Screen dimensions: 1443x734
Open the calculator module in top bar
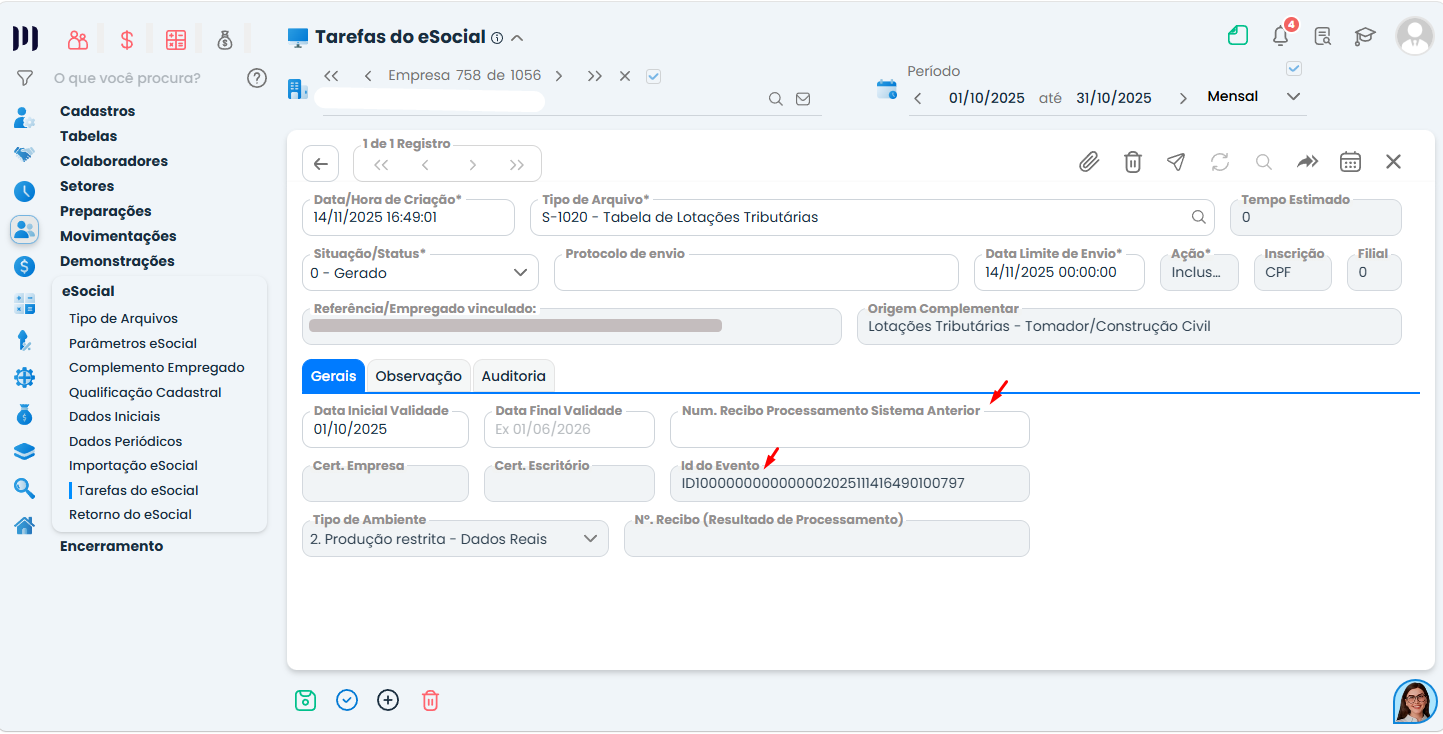tap(176, 40)
